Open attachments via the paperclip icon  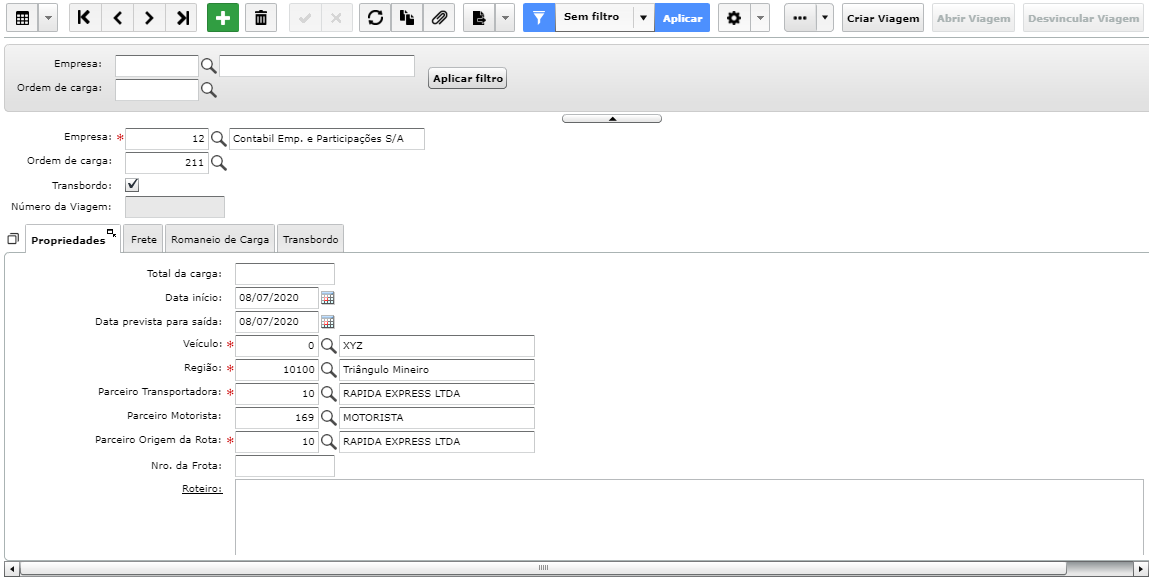coord(439,18)
